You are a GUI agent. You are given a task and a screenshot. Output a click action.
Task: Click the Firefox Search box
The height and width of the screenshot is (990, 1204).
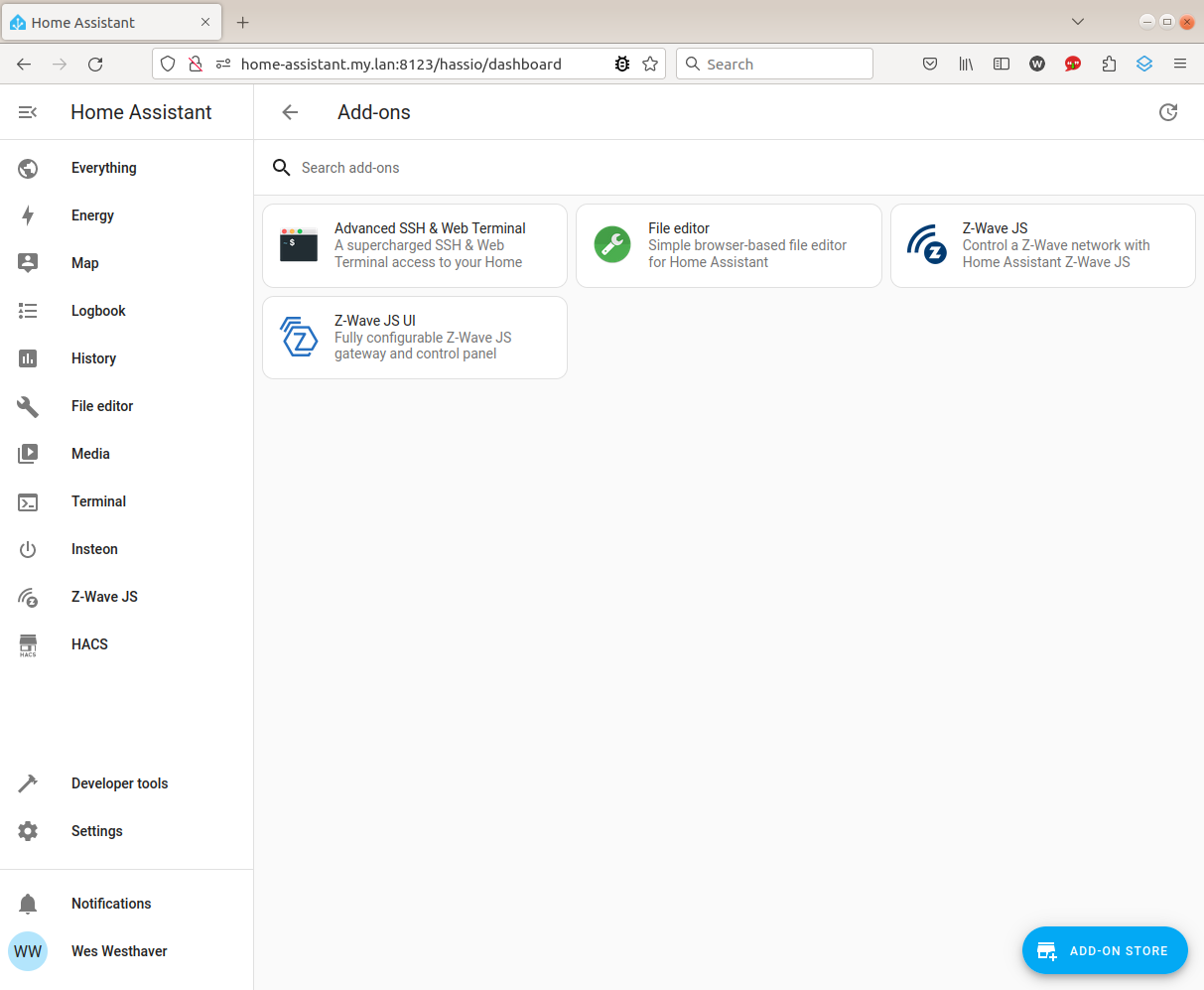point(774,64)
